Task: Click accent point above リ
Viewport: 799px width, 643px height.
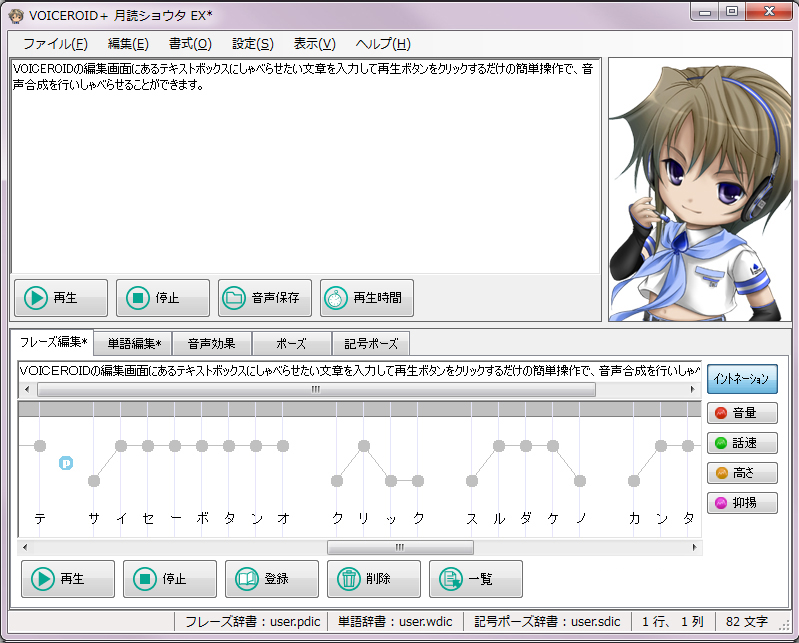Action: [x=364, y=446]
